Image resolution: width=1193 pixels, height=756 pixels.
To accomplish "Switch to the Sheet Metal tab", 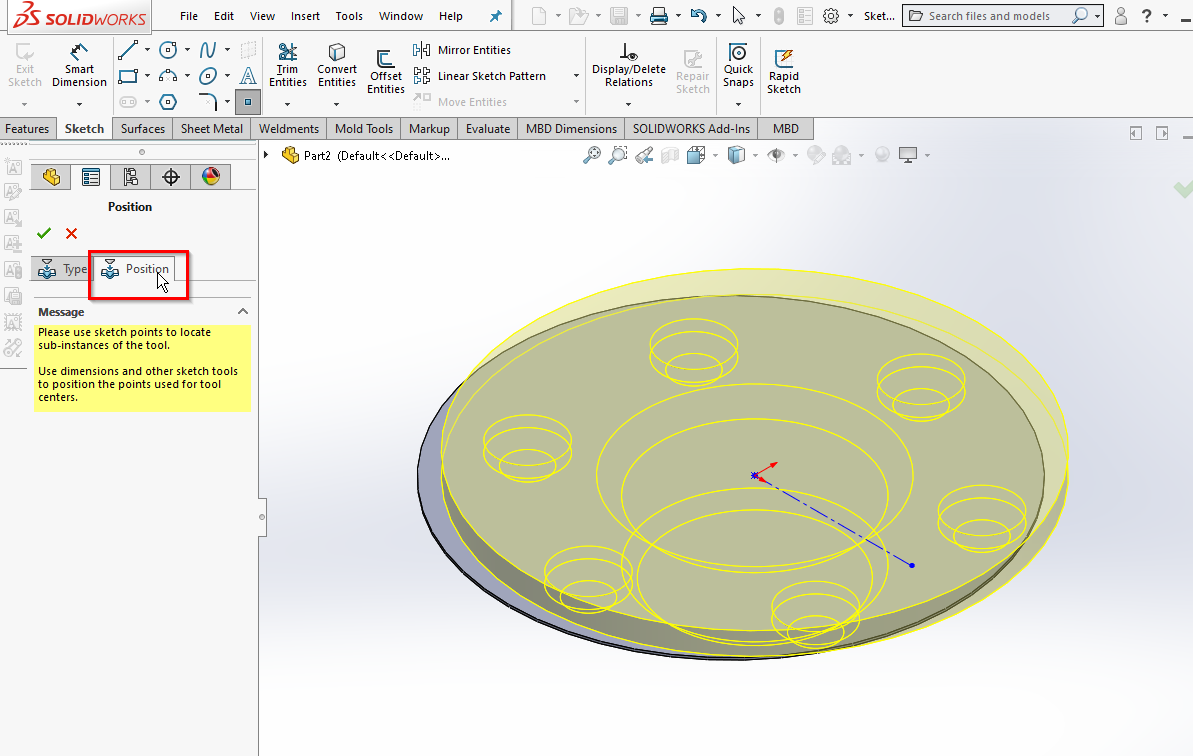I will tap(211, 129).
